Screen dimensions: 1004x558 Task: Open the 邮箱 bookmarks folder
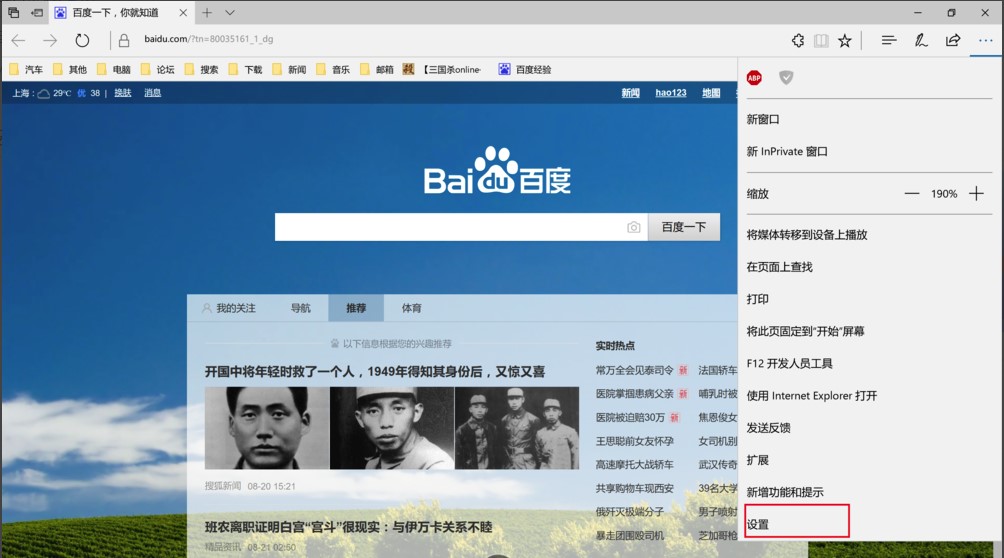click(x=376, y=69)
